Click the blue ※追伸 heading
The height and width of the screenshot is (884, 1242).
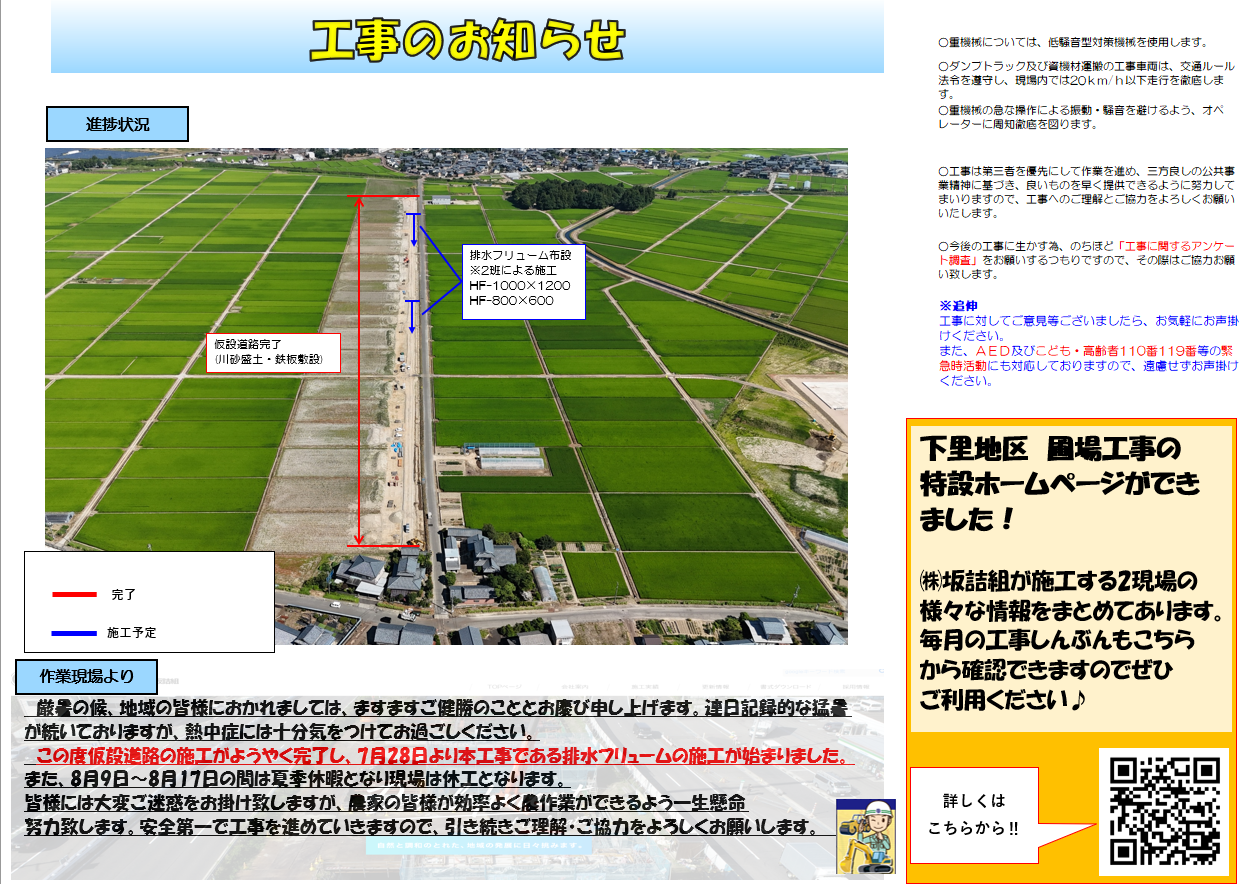point(957,305)
